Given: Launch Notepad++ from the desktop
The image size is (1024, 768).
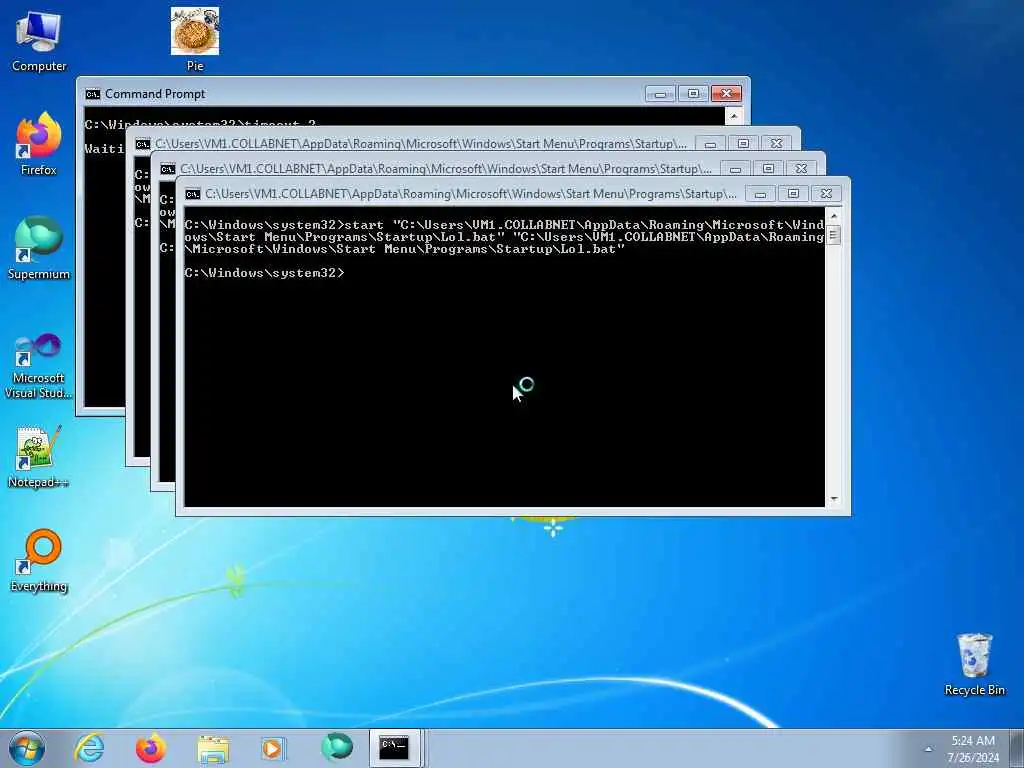Looking at the screenshot, I should click(39, 457).
